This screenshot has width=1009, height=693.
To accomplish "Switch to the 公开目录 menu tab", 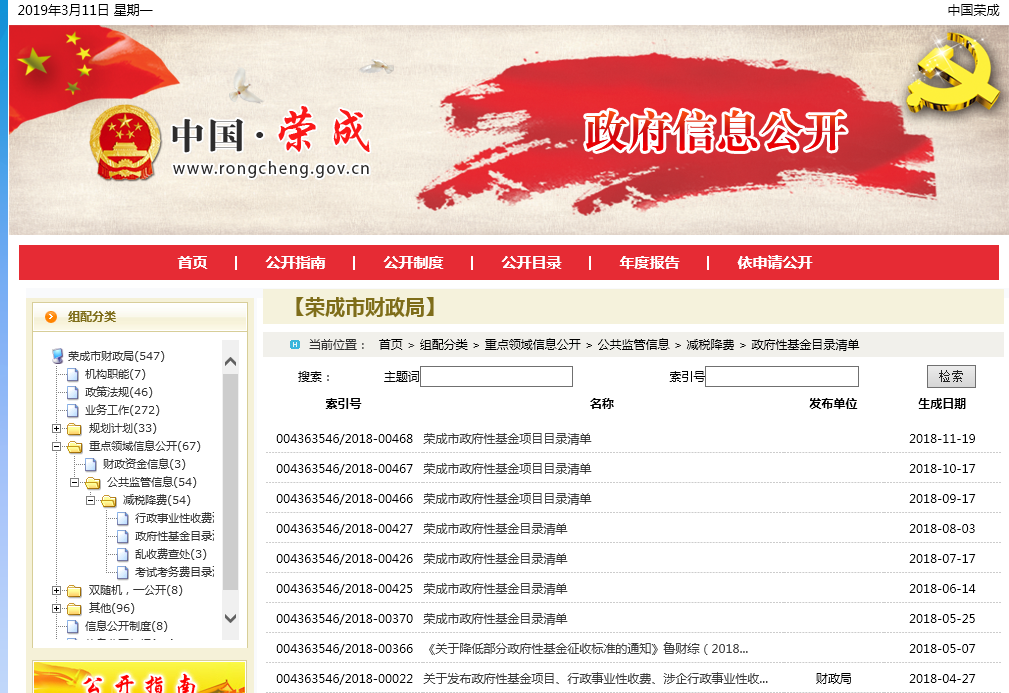I will pyautogui.click(x=531, y=262).
